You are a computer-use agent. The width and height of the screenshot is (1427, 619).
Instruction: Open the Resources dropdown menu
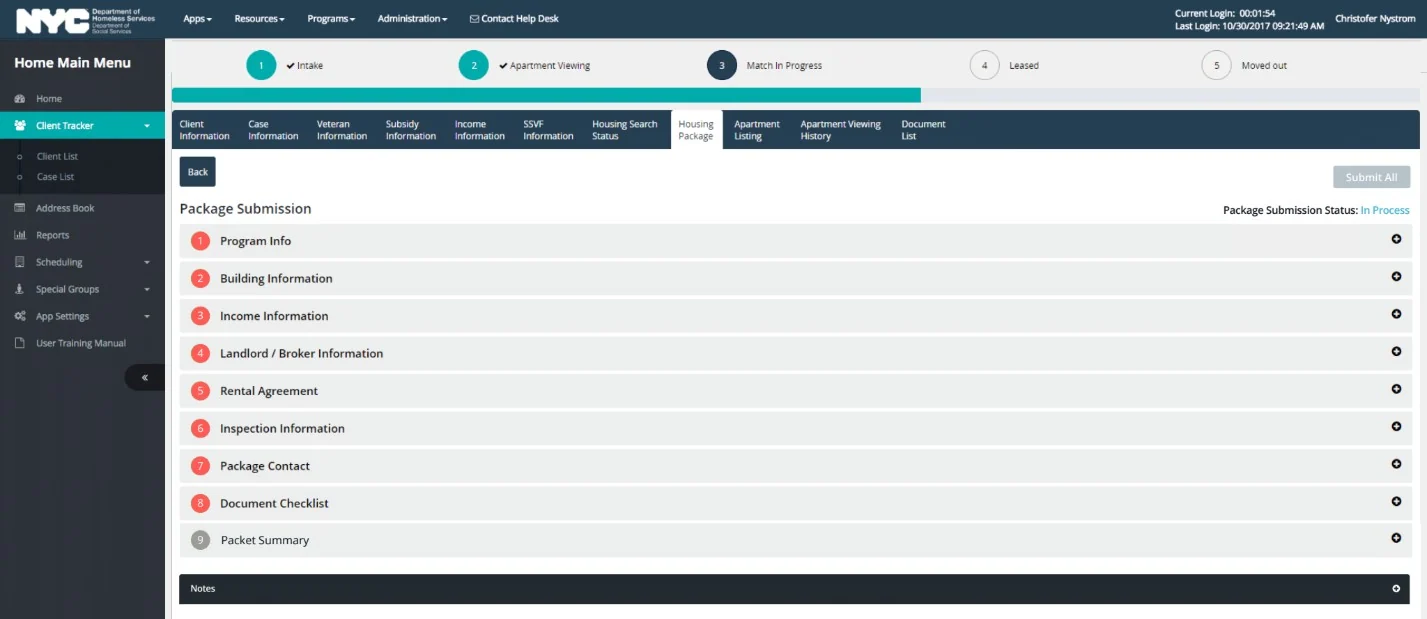[259, 19]
